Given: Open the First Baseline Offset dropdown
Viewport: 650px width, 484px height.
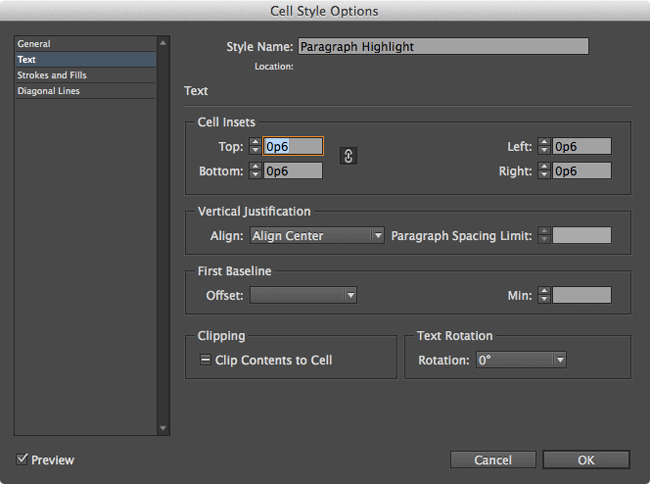Looking at the screenshot, I should click(303, 295).
